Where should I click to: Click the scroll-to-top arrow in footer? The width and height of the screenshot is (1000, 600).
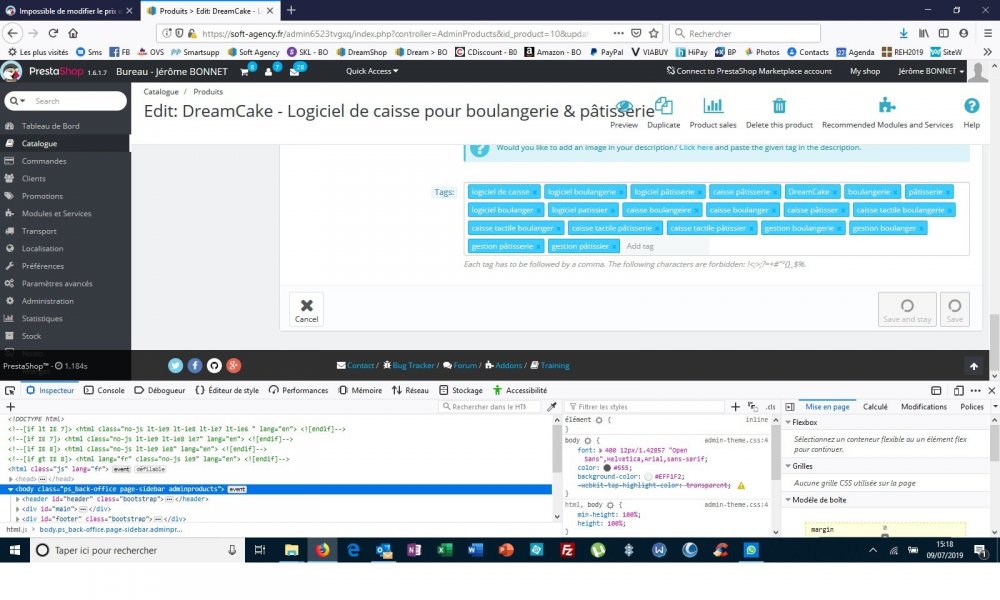(973, 366)
